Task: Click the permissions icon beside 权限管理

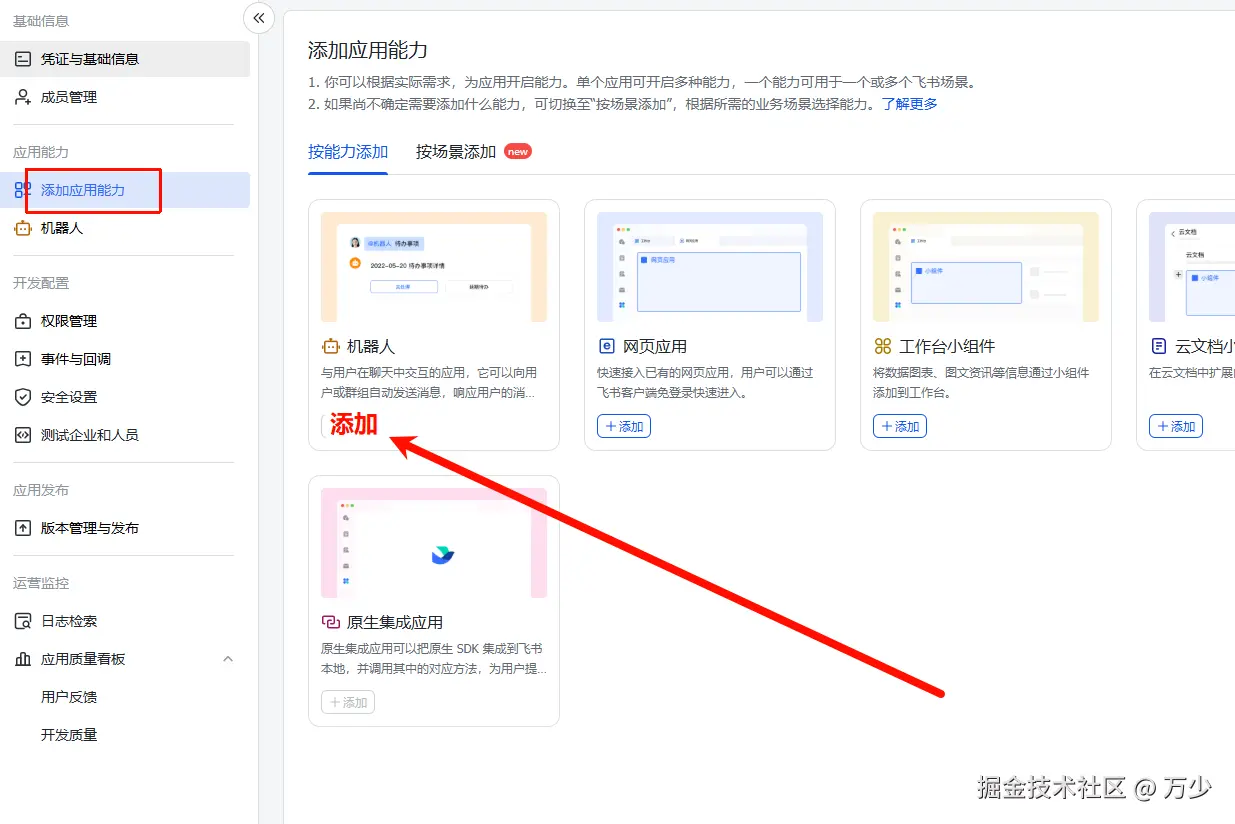Action: [23, 321]
